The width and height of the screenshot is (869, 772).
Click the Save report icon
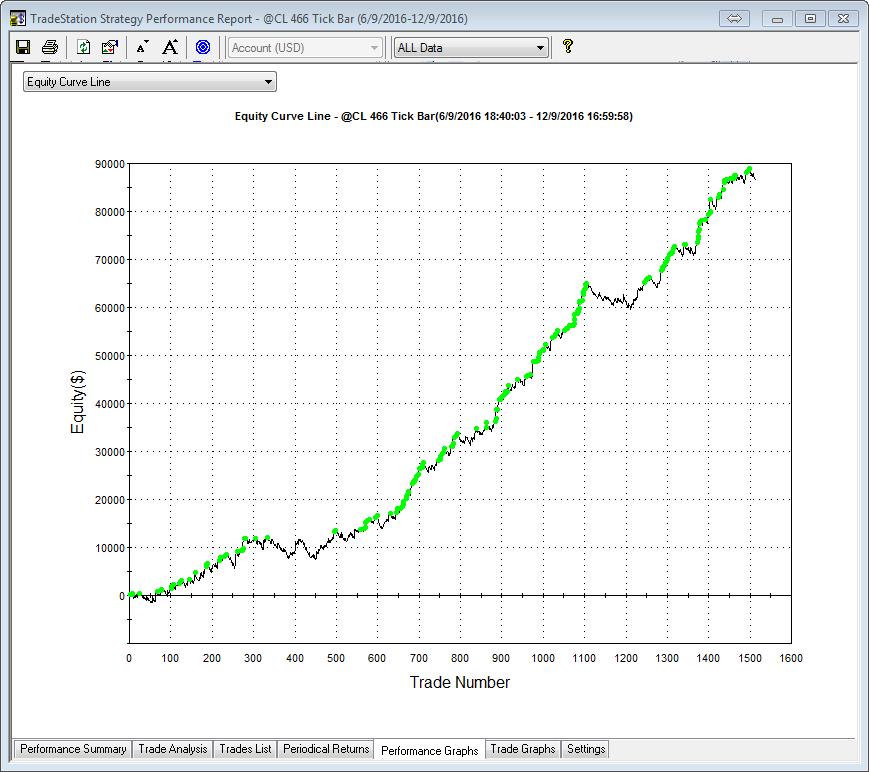point(23,47)
